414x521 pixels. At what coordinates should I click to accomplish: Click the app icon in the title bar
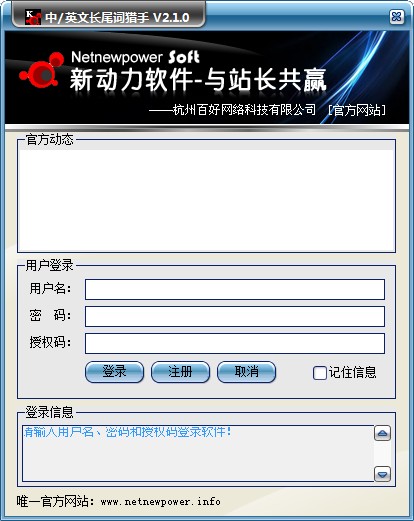click(33, 17)
